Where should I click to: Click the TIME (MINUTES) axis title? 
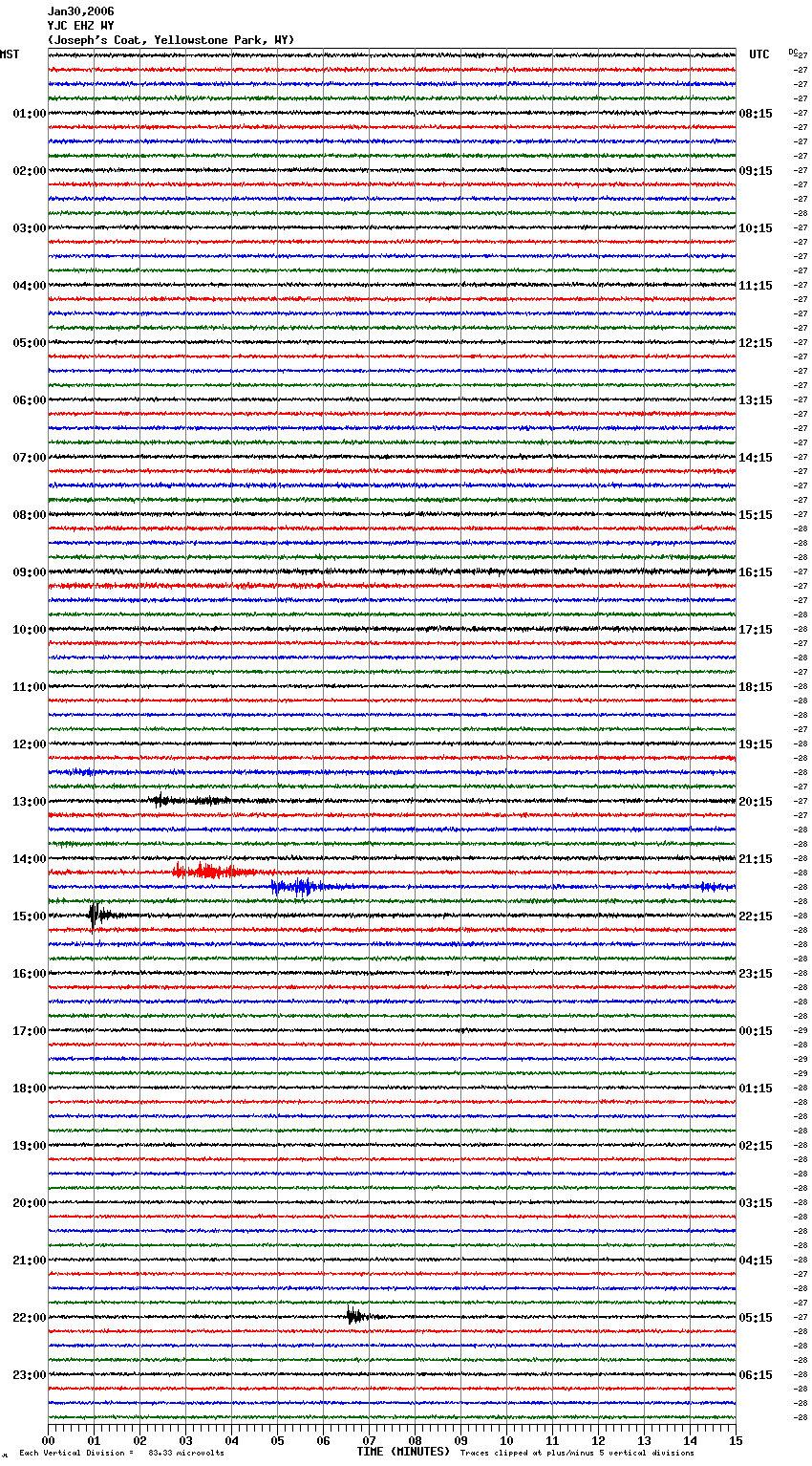[x=403, y=1452]
